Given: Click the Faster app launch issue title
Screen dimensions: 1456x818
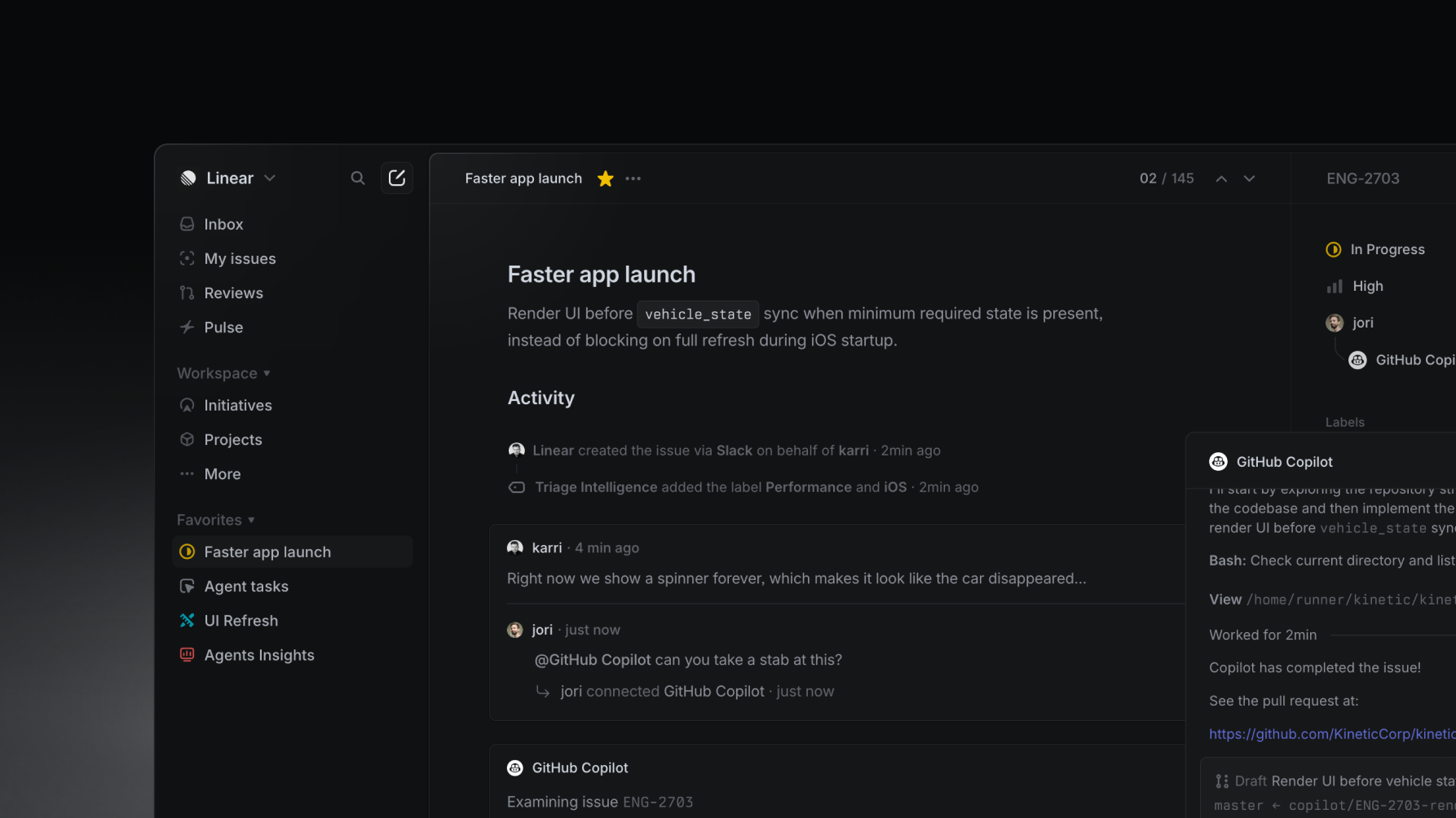Looking at the screenshot, I should tap(602, 275).
